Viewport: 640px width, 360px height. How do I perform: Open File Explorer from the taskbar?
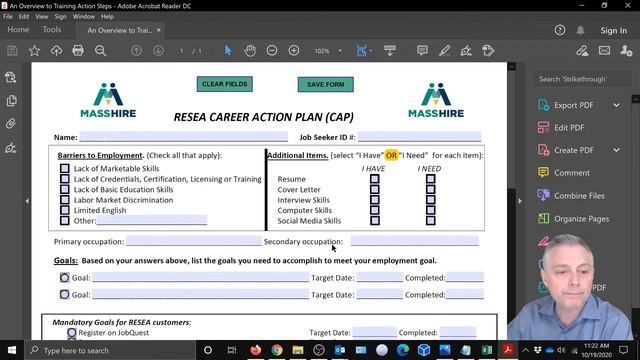click(x=298, y=350)
